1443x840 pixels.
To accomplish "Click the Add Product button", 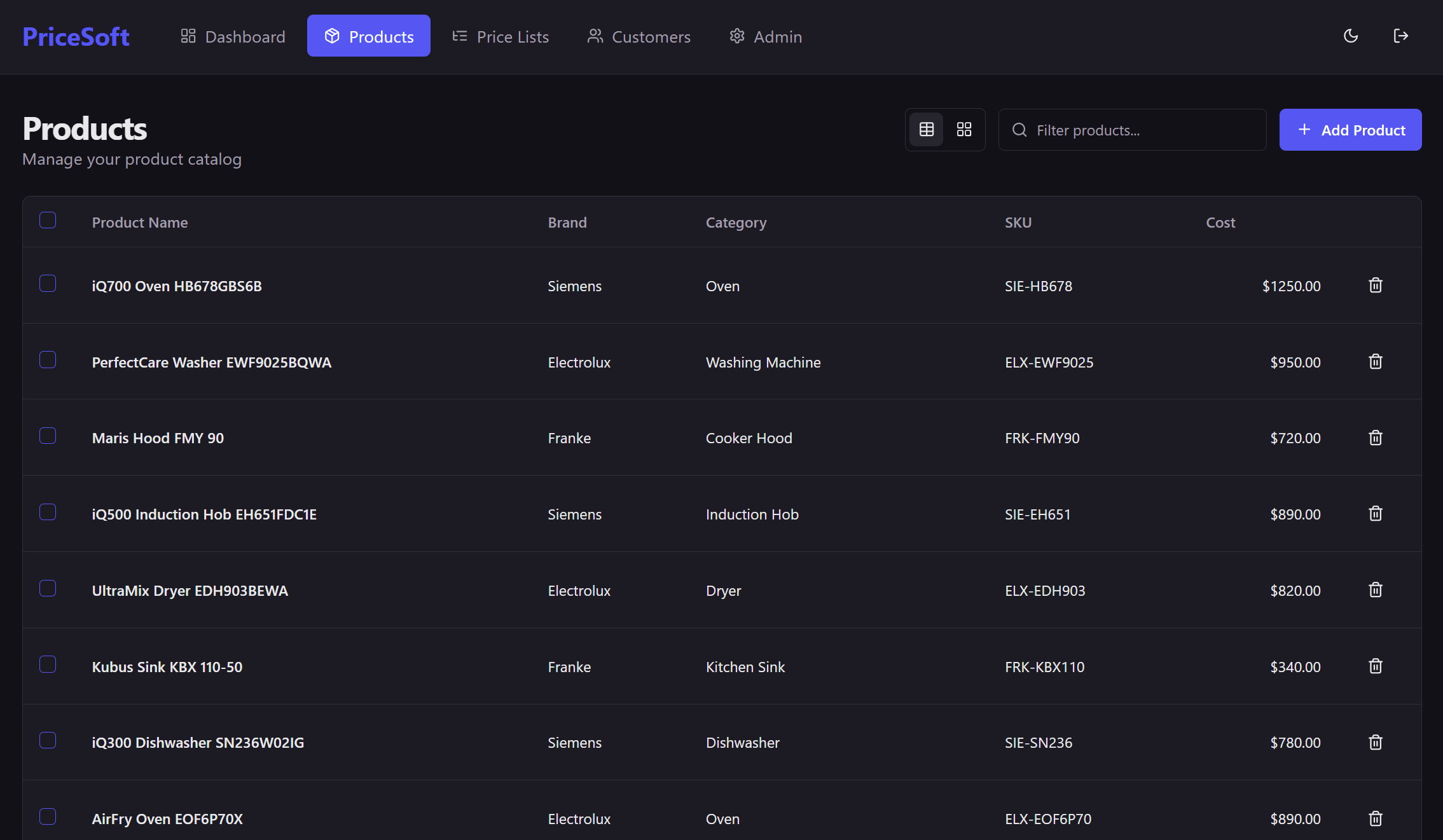I will pyautogui.click(x=1350, y=130).
